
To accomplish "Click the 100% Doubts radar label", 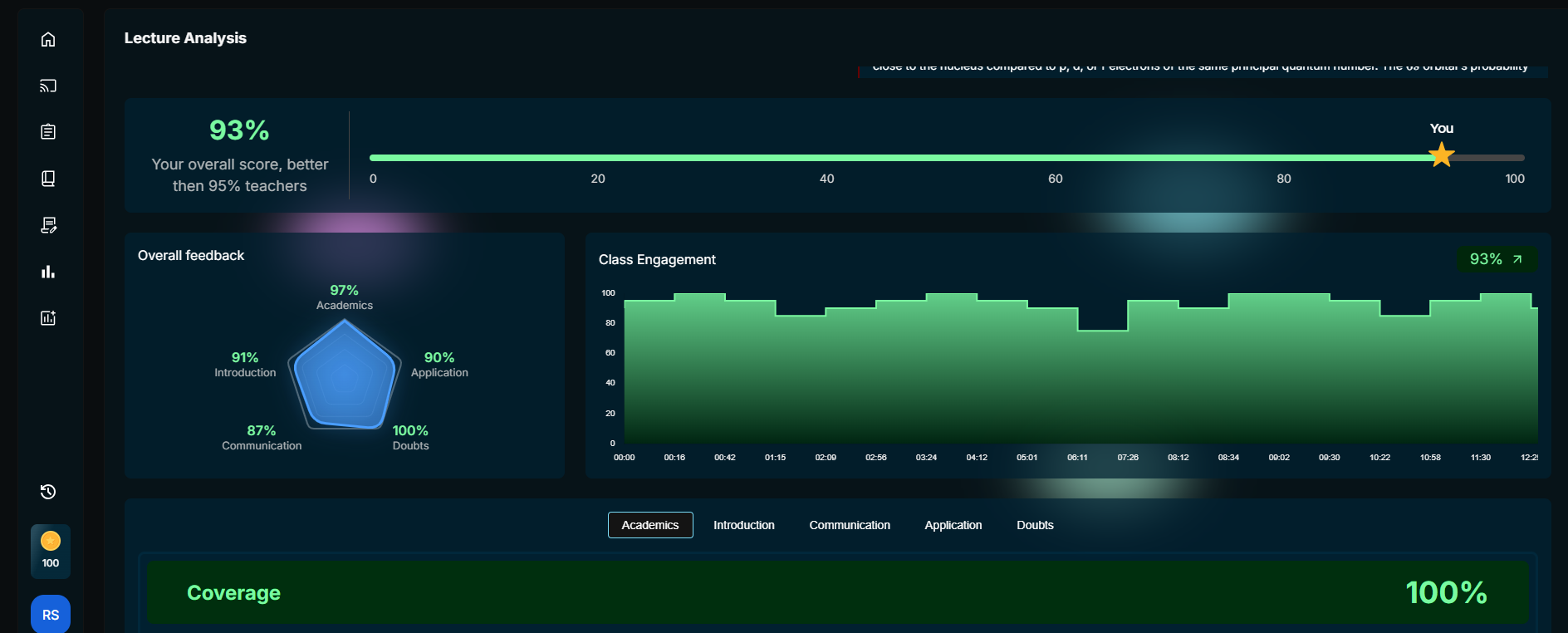I will 410,437.
